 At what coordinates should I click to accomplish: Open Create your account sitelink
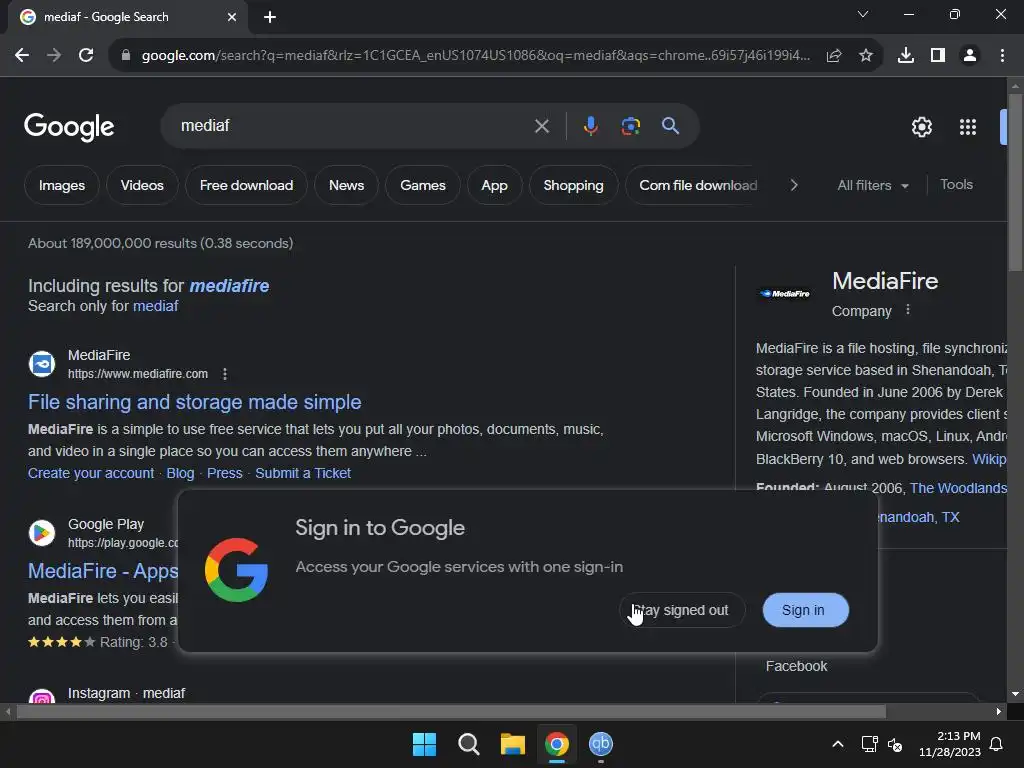coord(91,473)
